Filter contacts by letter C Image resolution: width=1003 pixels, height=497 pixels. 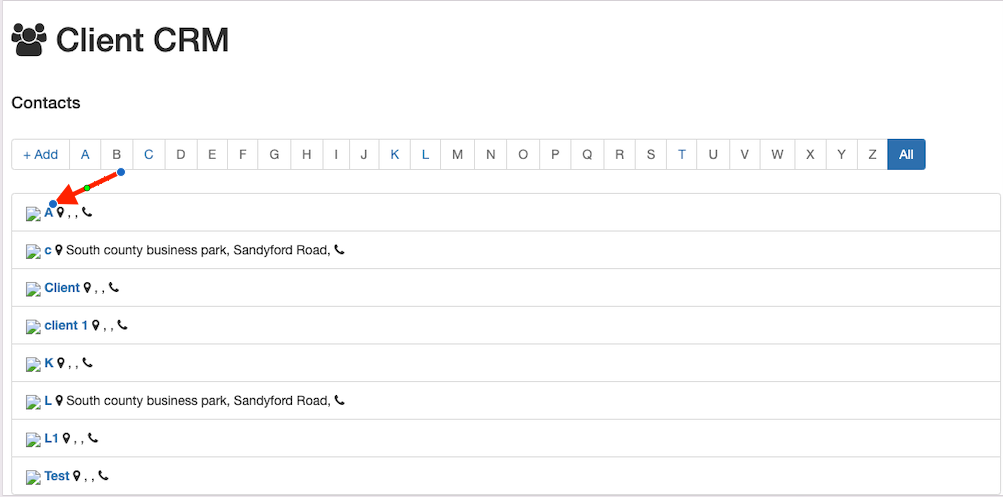point(149,154)
